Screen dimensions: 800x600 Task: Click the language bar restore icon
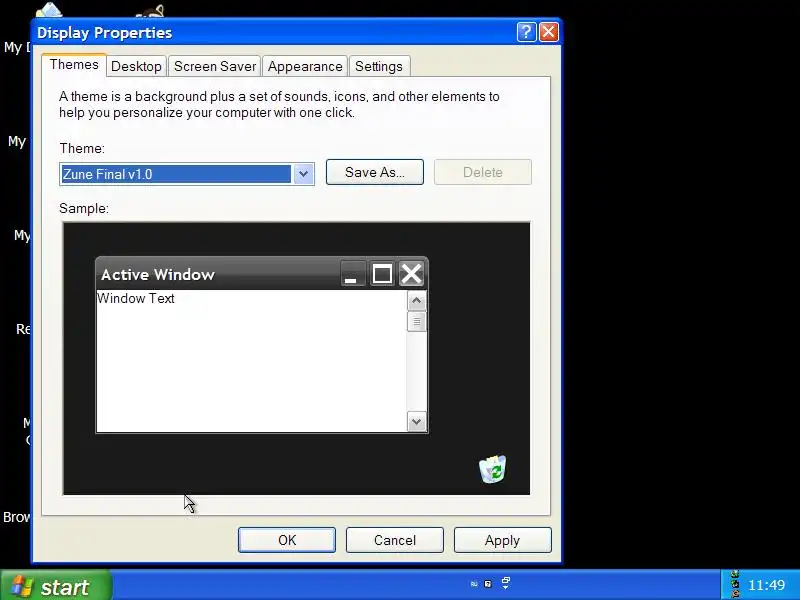[x=506, y=580]
